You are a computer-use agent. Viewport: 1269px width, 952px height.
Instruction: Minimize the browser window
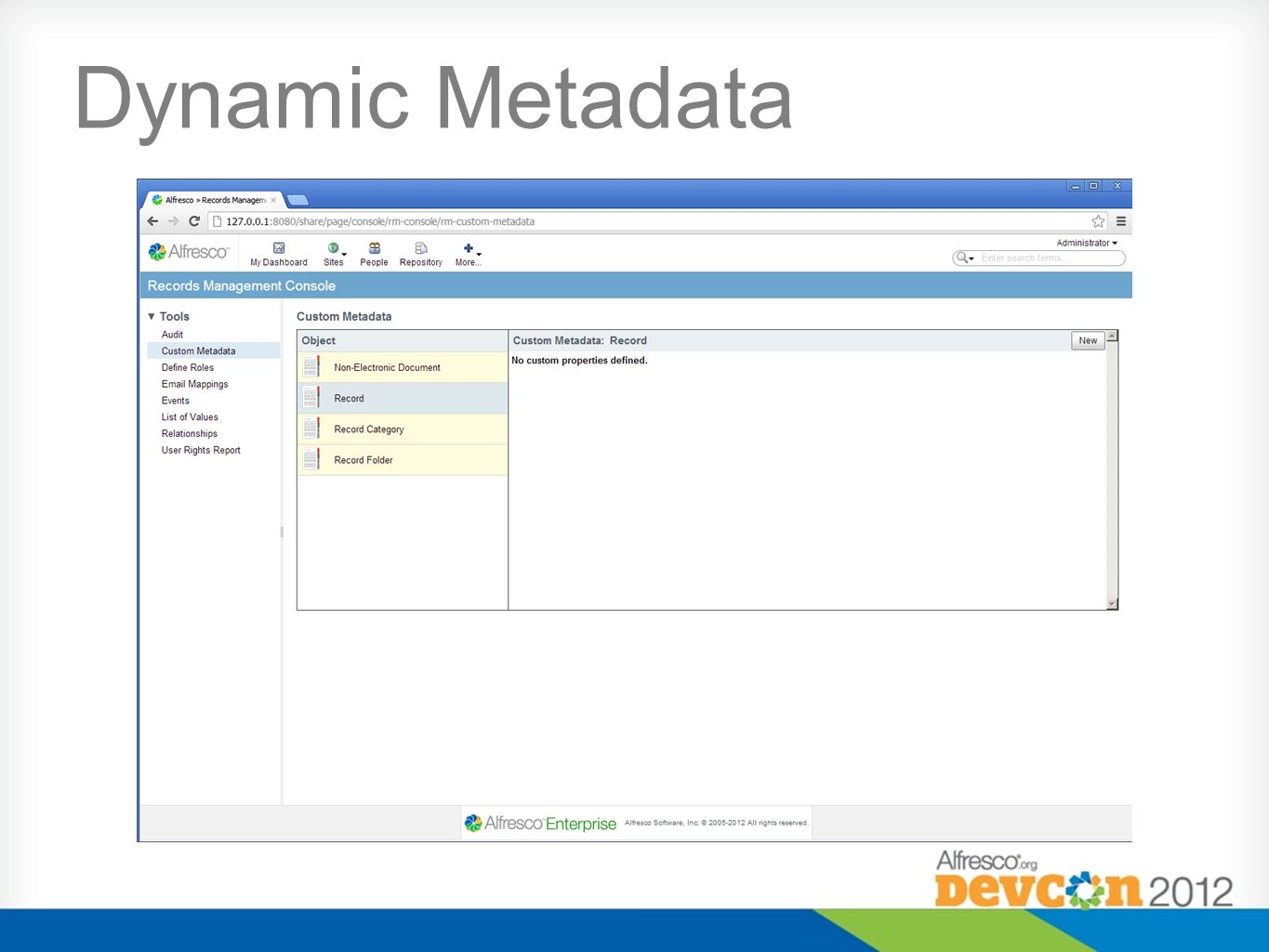click(x=1076, y=186)
